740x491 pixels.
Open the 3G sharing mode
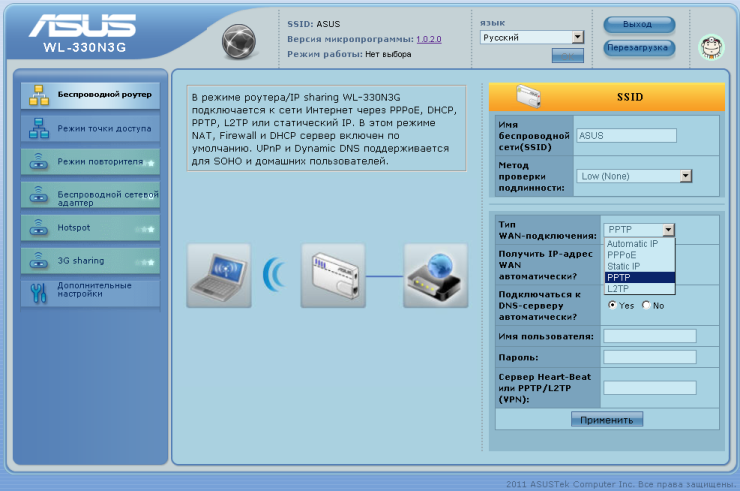(x=91, y=261)
